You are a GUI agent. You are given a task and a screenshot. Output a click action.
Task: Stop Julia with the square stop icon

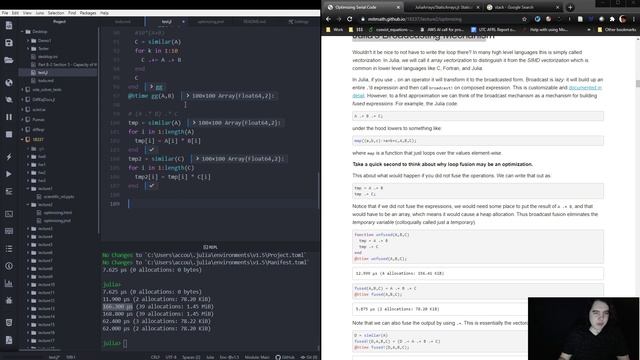(9, 134)
